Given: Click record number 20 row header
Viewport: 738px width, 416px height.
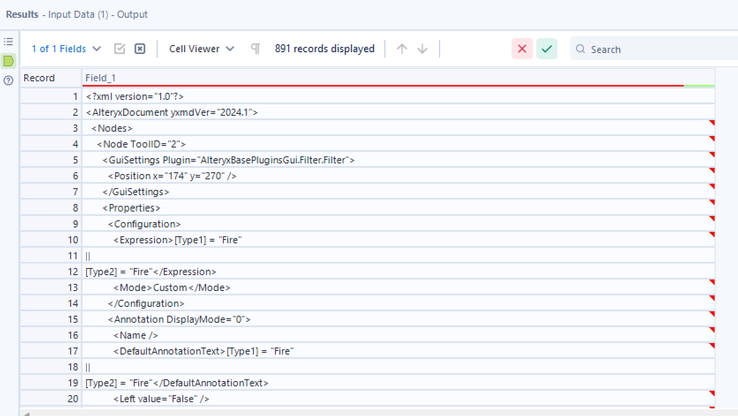Looking at the screenshot, I should tap(51, 399).
